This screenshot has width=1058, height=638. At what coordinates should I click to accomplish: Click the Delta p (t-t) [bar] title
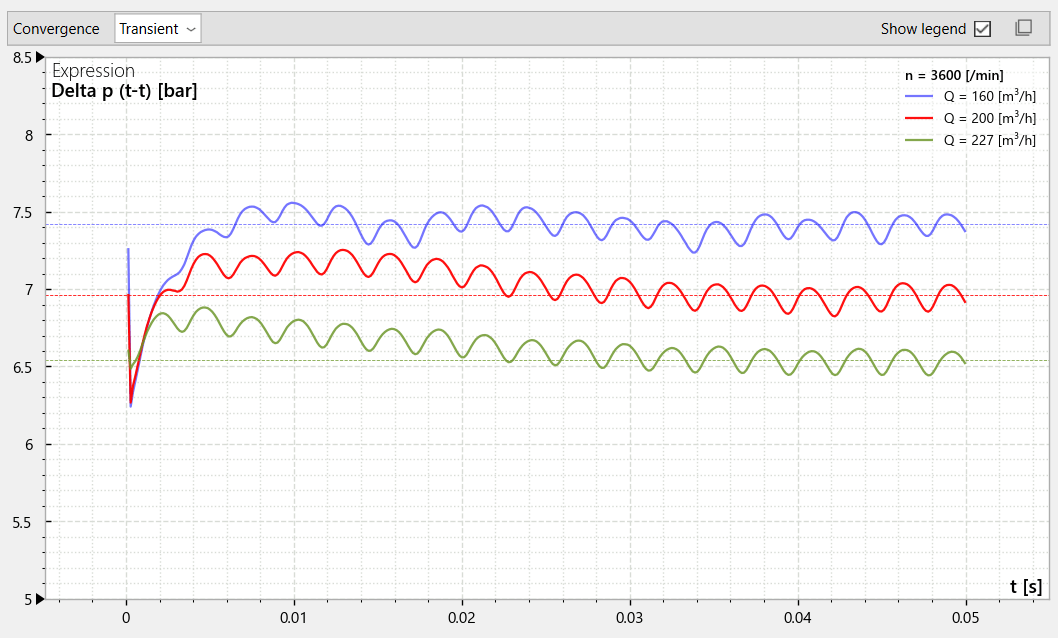(124, 91)
